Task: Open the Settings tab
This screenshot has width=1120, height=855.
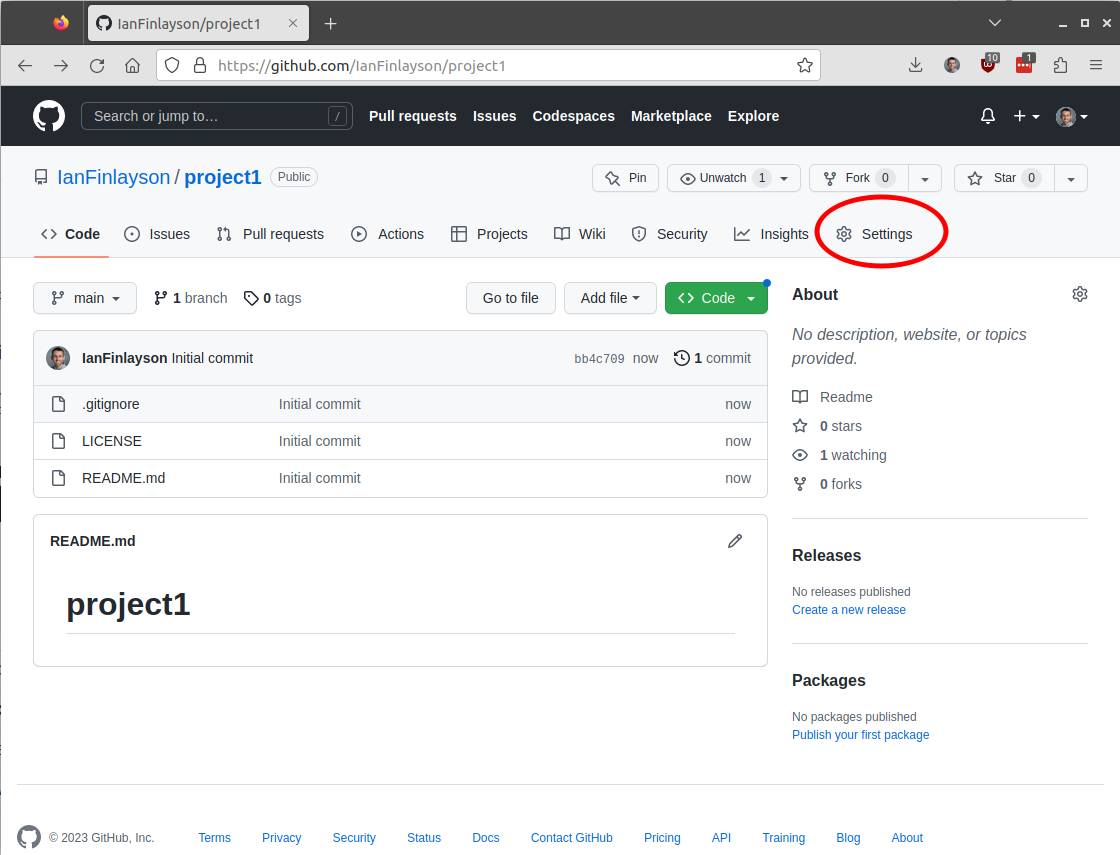Action: pos(874,234)
